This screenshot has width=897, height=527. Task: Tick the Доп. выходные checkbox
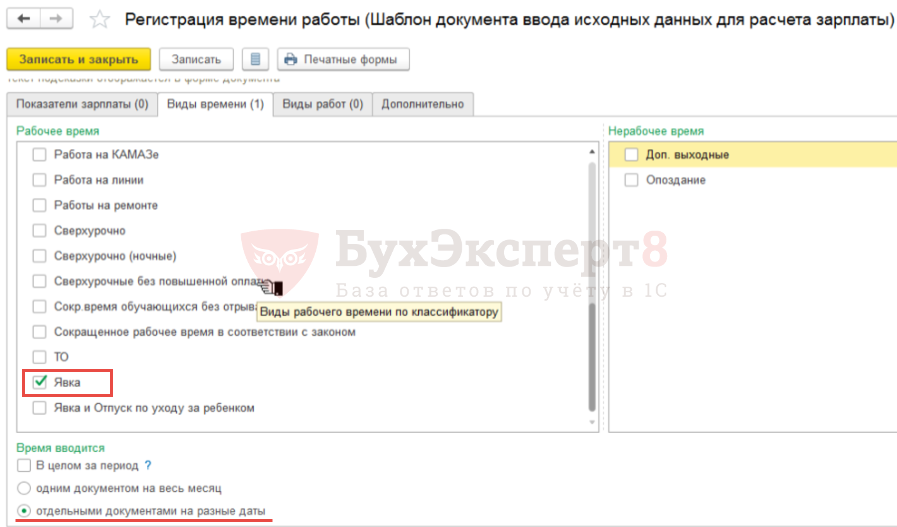631,155
